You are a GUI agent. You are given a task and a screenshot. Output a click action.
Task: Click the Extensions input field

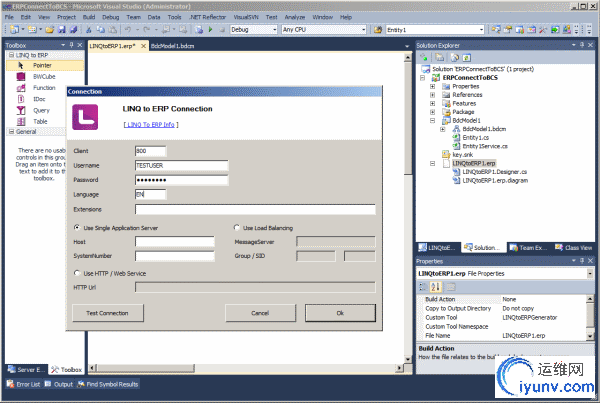point(255,209)
